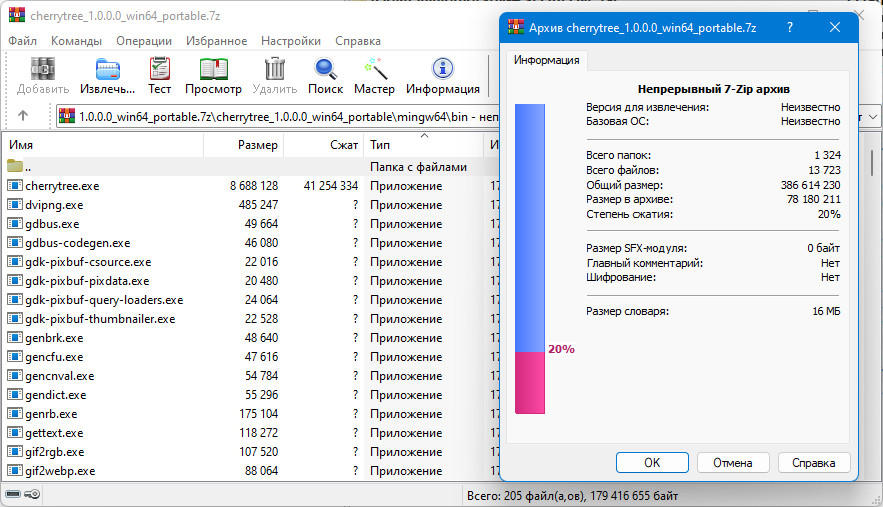Click the Информация toolbar icon

(443, 69)
